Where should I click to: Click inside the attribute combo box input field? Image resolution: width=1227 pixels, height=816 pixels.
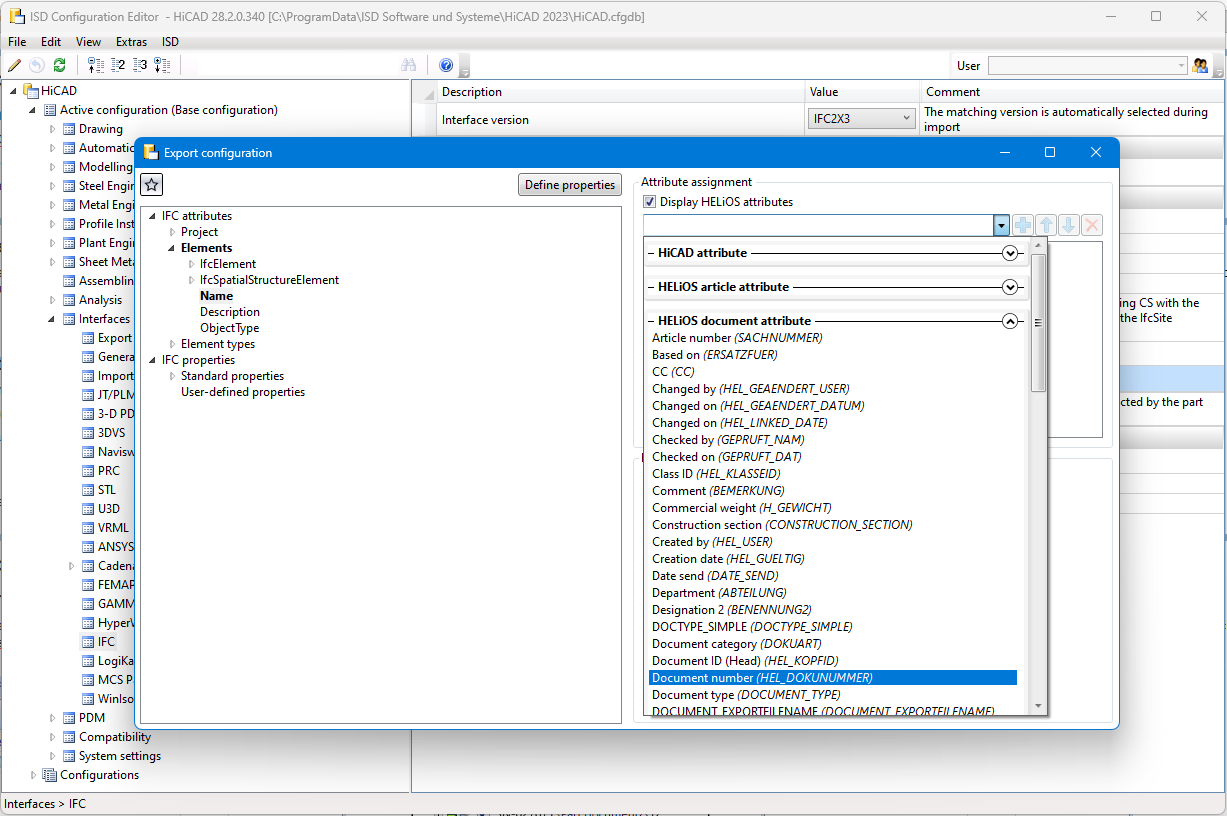click(x=819, y=225)
